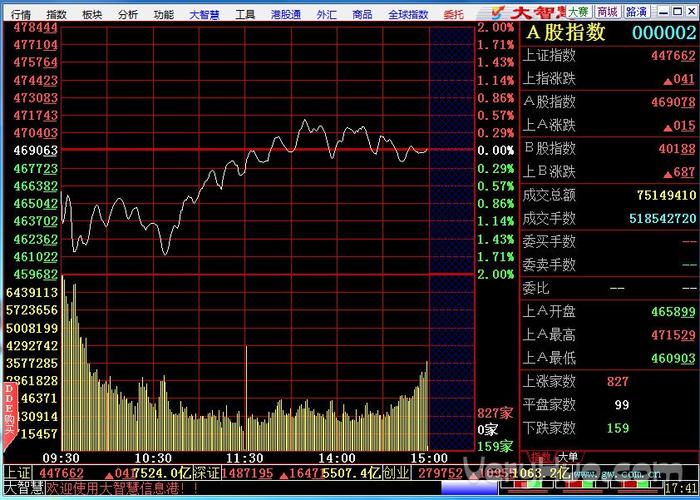Open the 工具 menu
The width and height of the screenshot is (700, 500).
point(245,14)
